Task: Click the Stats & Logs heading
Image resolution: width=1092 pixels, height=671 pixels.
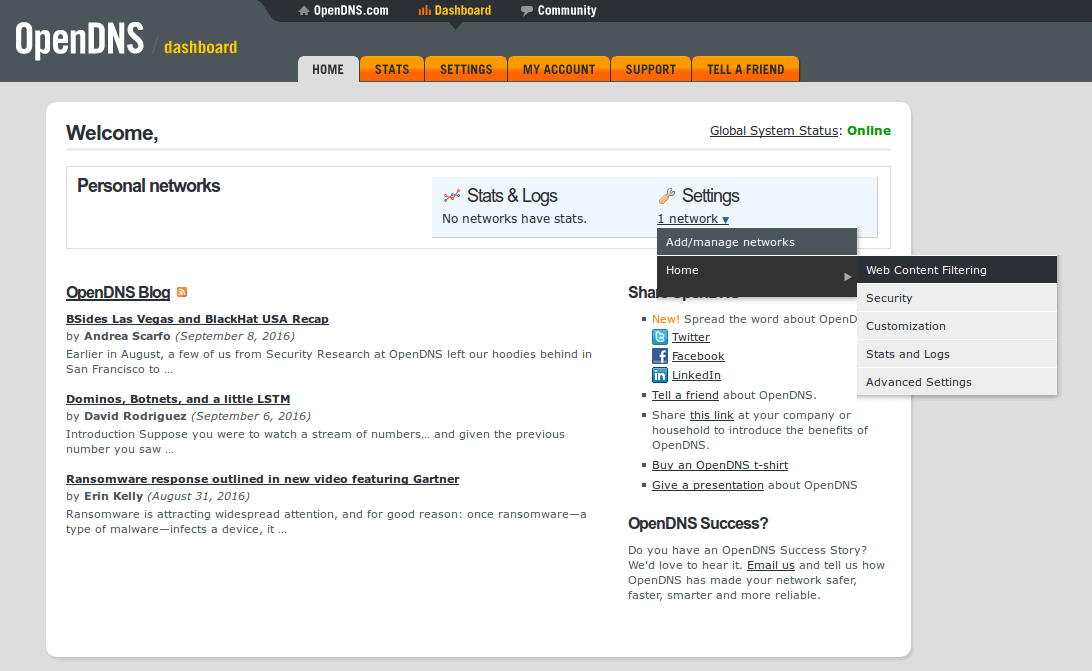Action: point(512,196)
